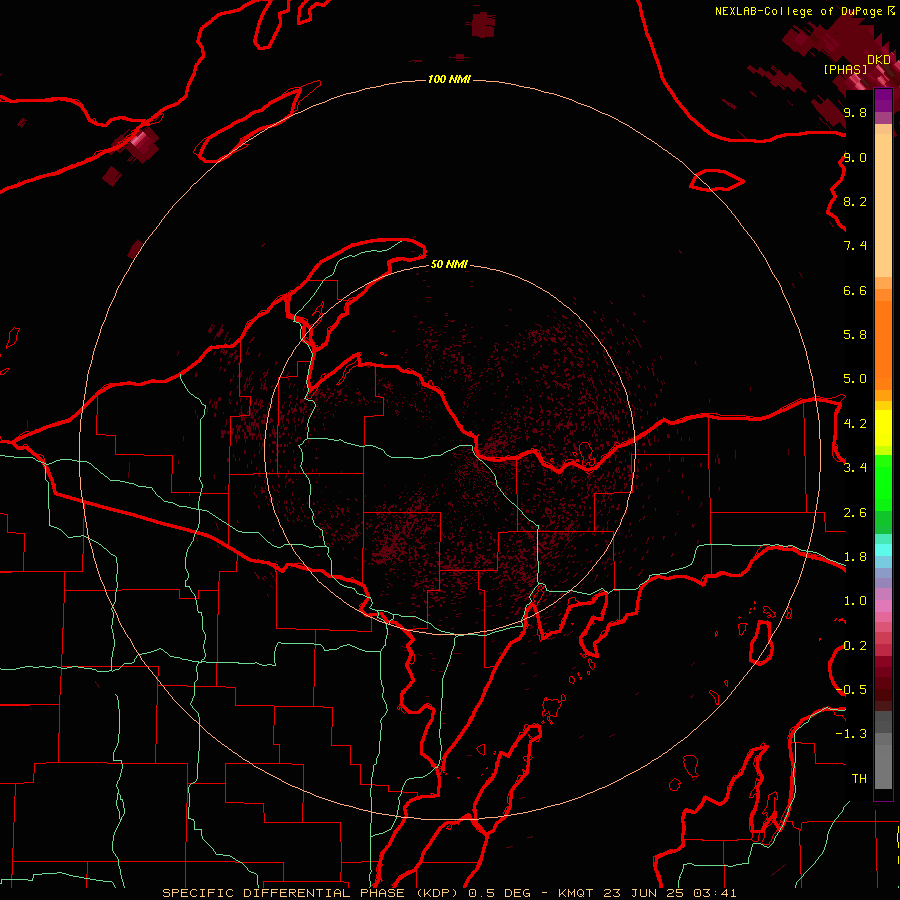Click the "DKD" label above the color scale
The height and width of the screenshot is (900, 900).
[x=879, y=60]
